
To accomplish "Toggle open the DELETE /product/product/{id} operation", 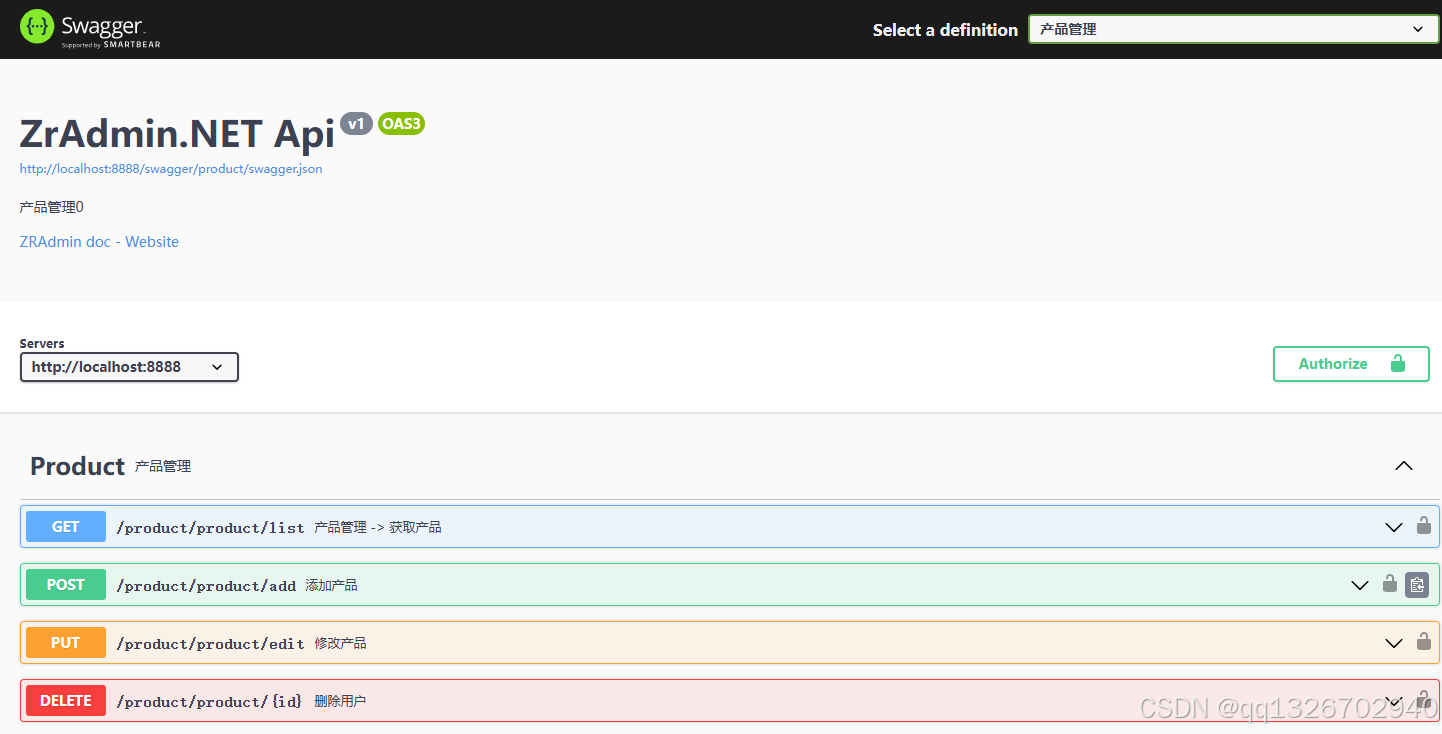I will [1393, 700].
